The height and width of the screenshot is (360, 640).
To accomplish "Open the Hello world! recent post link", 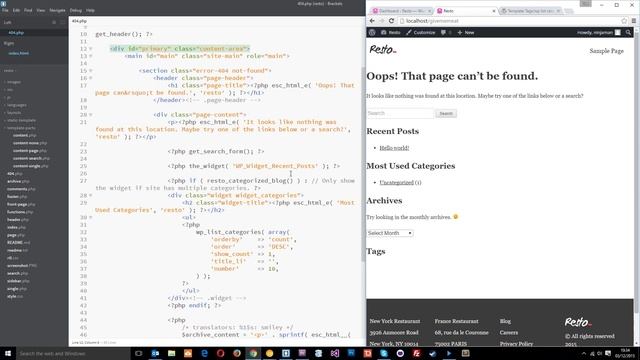I will pyautogui.click(x=394, y=148).
